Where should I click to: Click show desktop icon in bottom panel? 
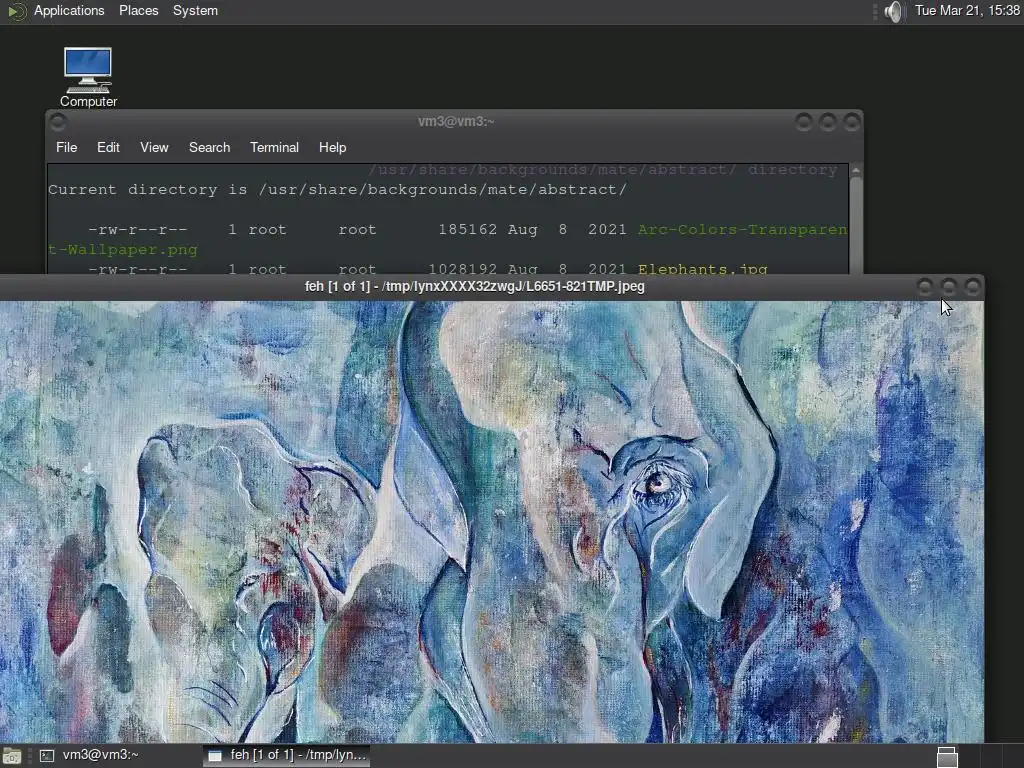(x=12, y=756)
